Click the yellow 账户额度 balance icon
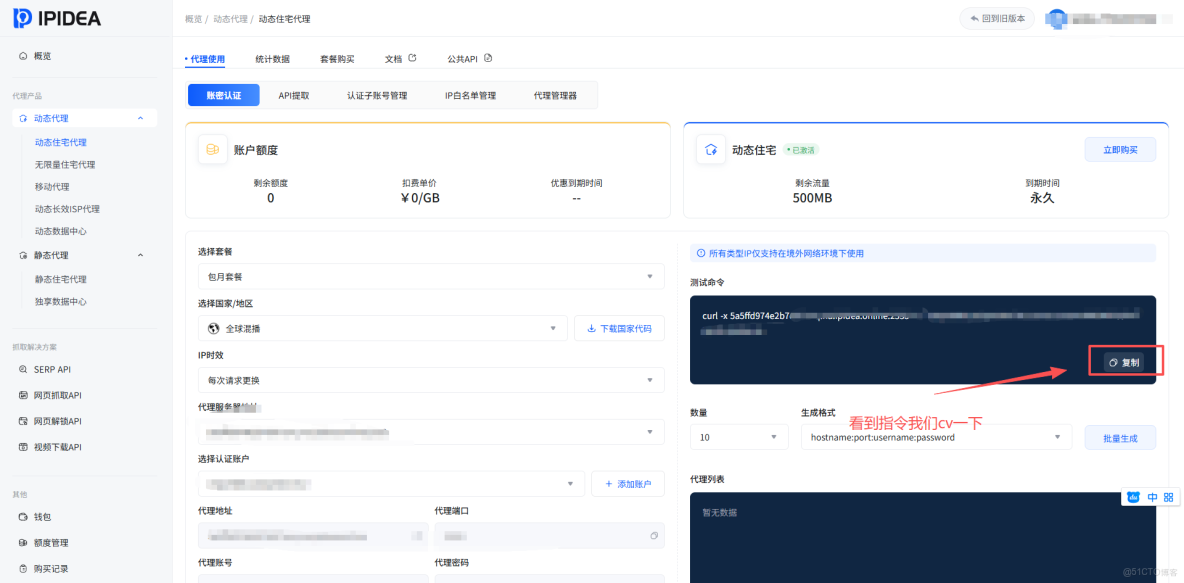Screen dimensions: 1184x583 (x=213, y=150)
